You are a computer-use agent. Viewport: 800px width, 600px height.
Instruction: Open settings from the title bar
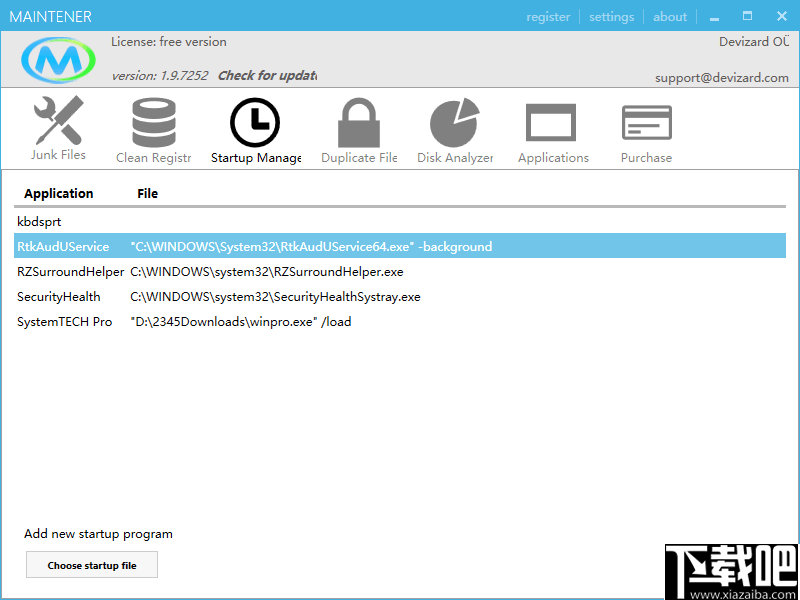[x=612, y=17]
